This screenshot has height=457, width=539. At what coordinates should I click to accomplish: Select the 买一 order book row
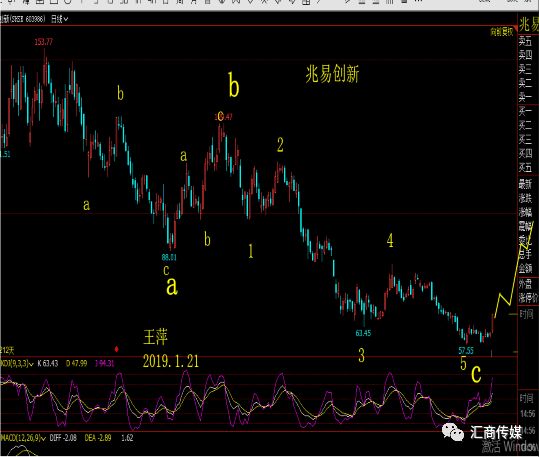[526, 111]
